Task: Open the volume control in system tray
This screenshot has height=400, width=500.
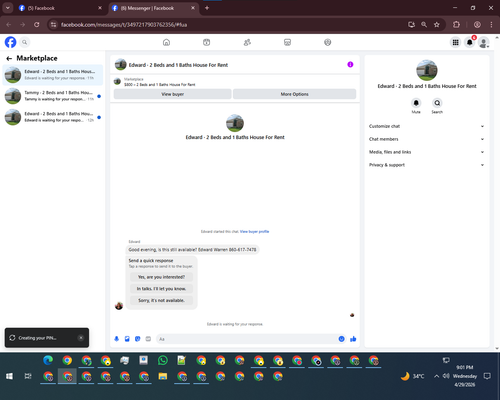Action: point(446,376)
